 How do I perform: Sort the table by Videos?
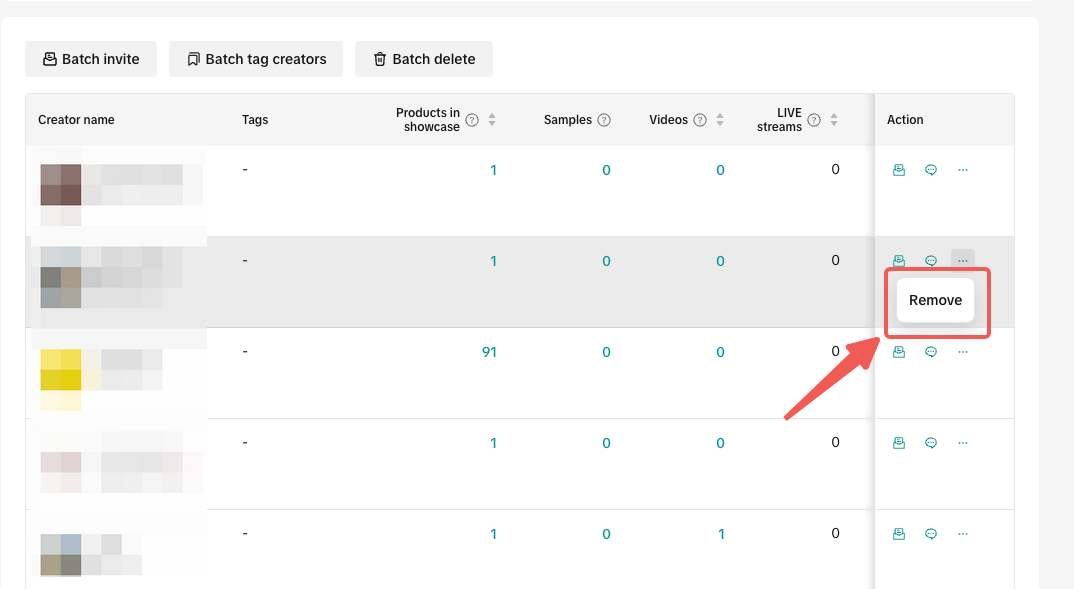720,120
